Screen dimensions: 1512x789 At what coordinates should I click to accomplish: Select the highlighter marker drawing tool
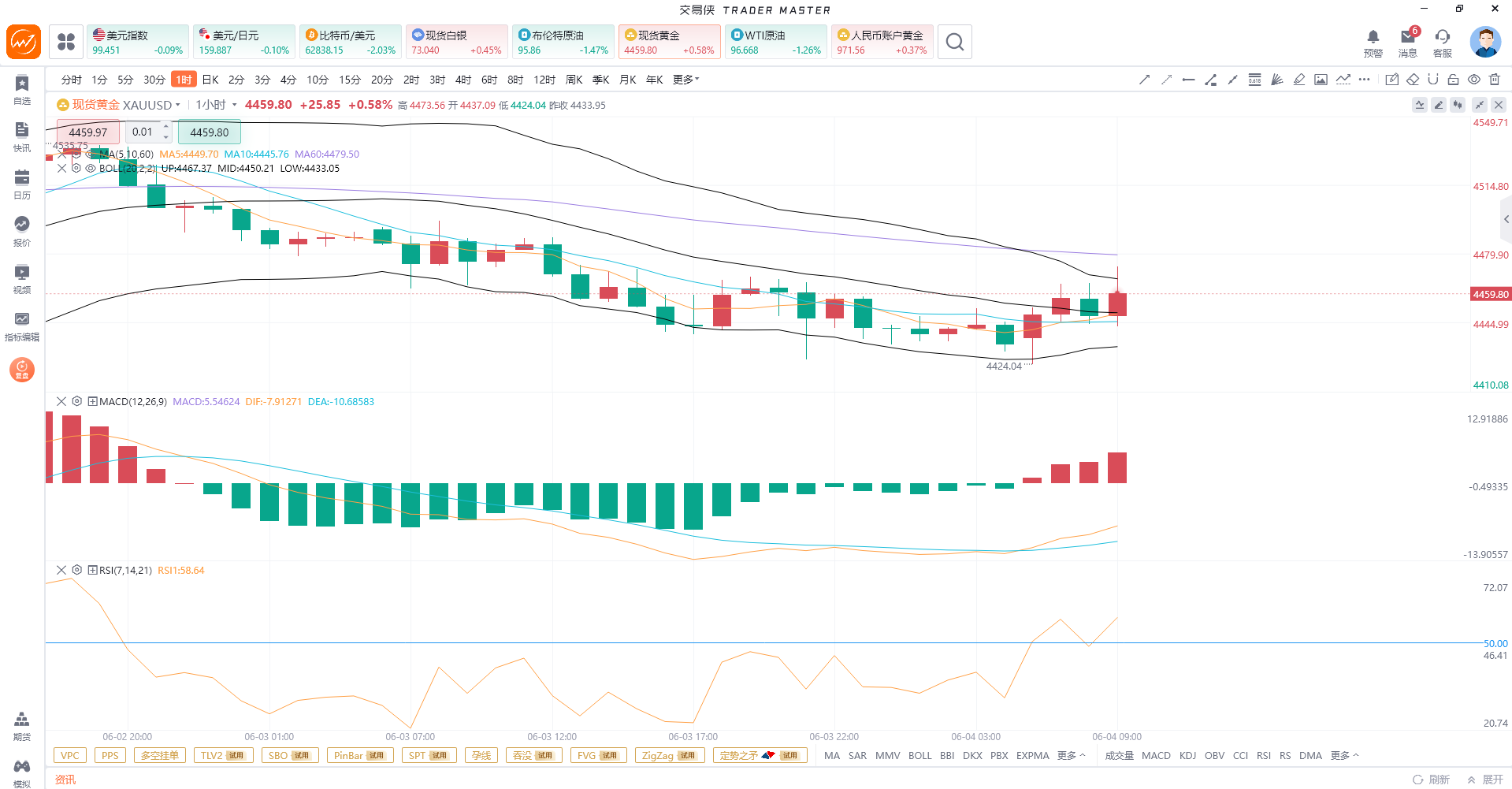[1299, 80]
